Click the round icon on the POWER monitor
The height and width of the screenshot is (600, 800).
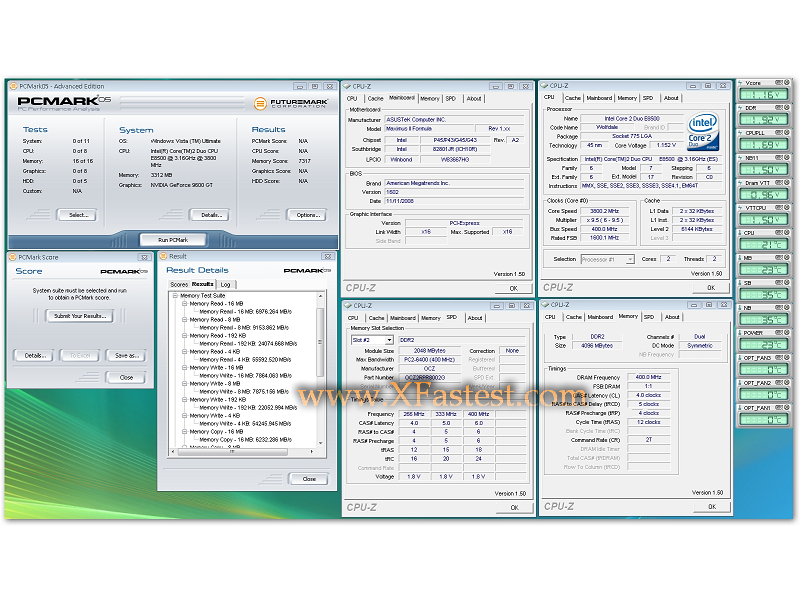click(x=787, y=333)
